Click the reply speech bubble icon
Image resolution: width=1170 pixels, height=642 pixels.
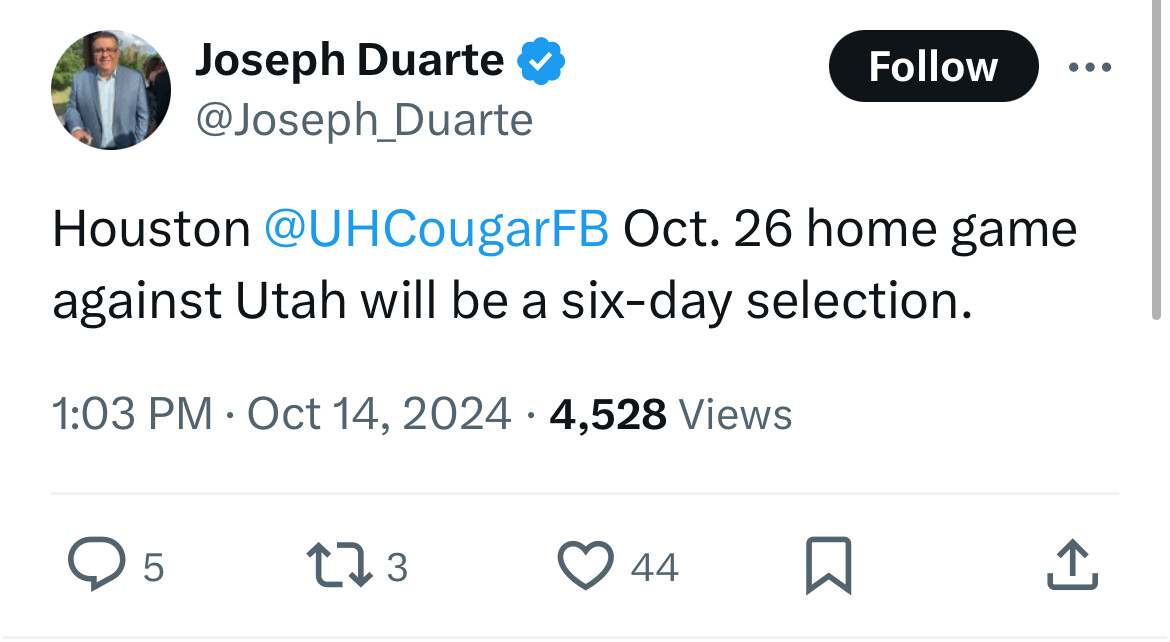(x=95, y=566)
